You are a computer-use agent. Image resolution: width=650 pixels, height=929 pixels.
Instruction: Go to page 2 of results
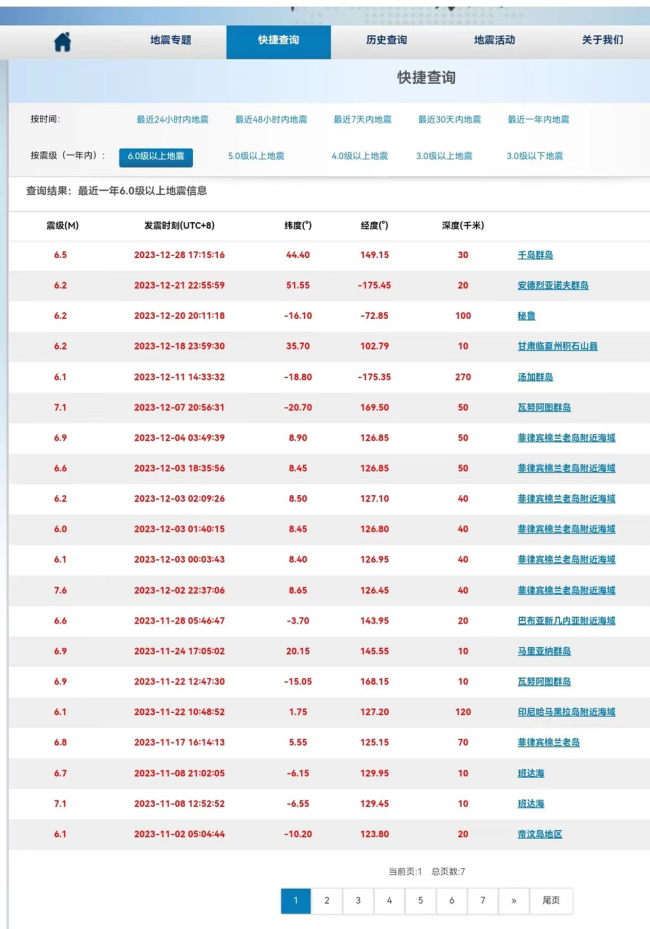pos(326,901)
